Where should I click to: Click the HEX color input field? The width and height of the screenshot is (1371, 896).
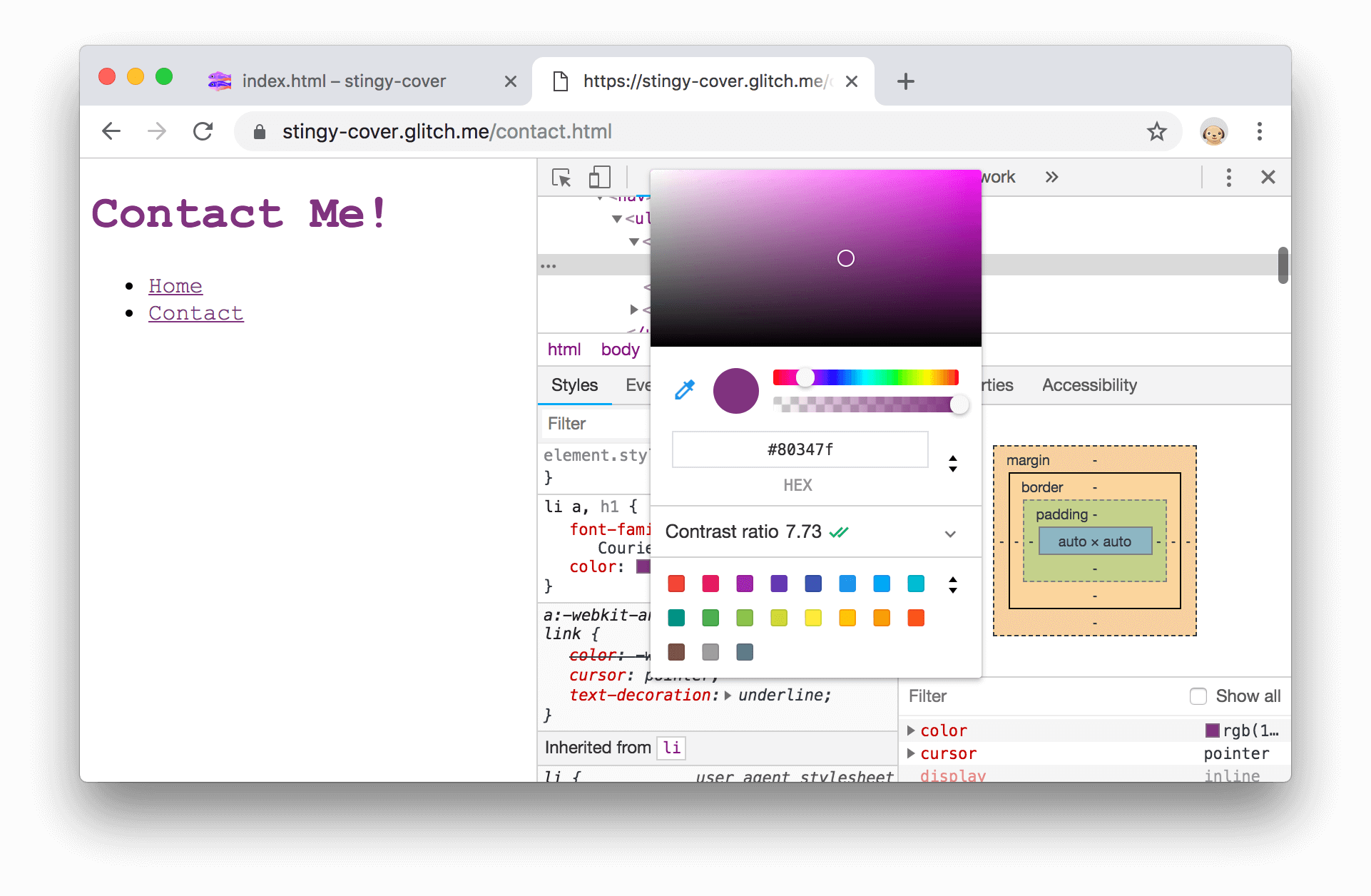coord(800,449)
